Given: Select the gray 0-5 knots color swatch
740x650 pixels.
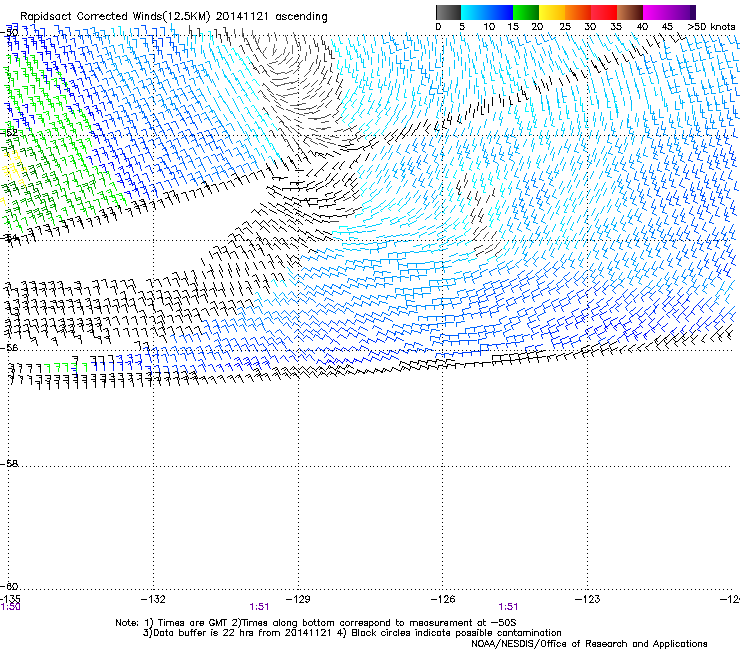Looking at the screenshot, I should (449, 12).
